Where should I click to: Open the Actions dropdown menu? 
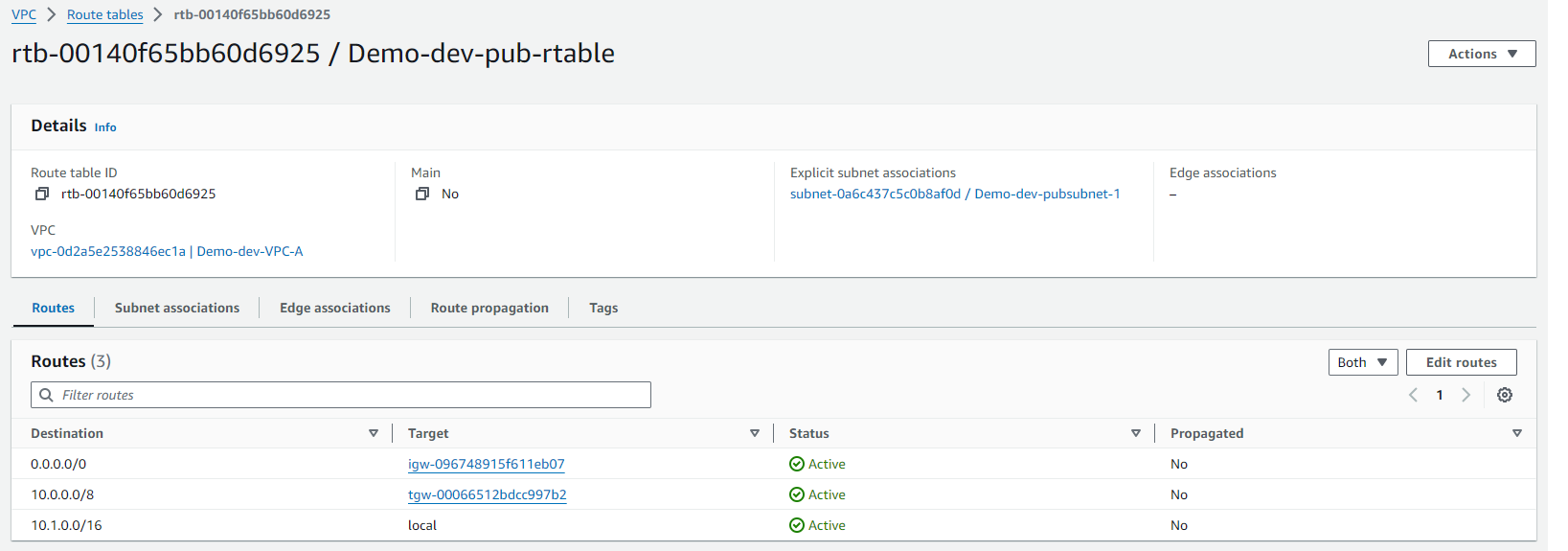point(1482,54)
